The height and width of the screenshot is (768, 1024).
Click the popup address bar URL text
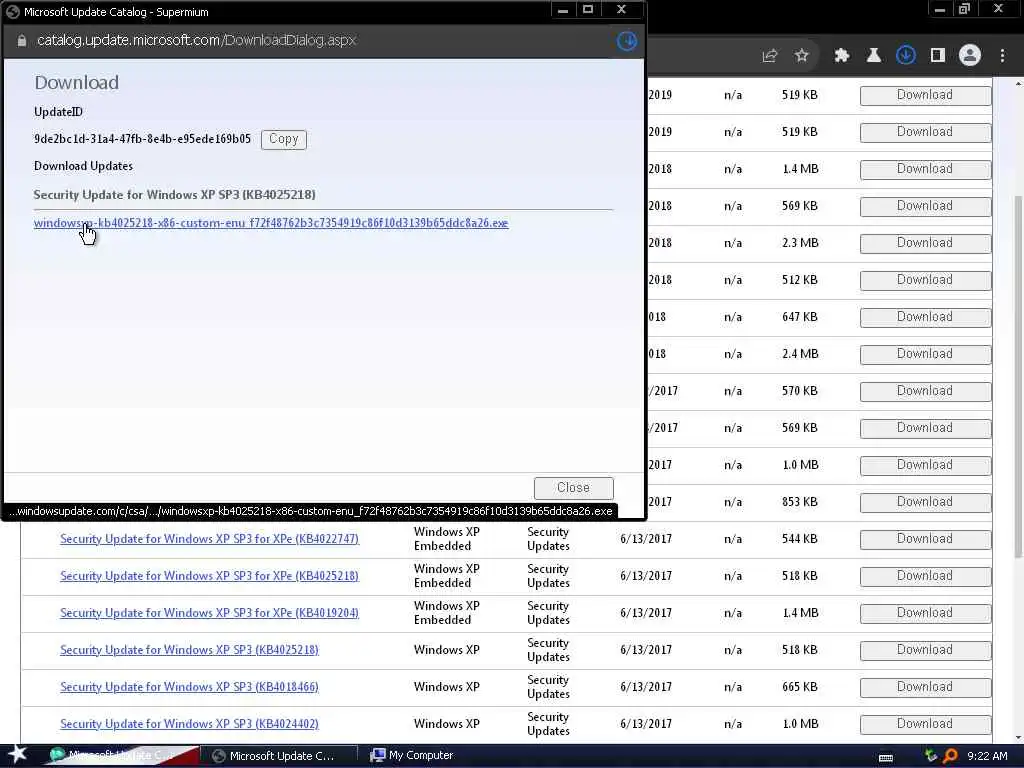click(x=196, y=40)
